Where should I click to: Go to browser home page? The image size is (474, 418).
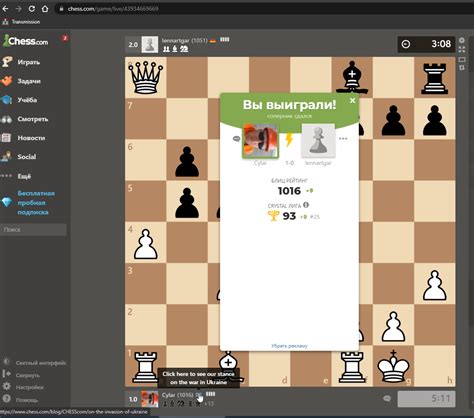pyautogui.click(x=45, y=9)
